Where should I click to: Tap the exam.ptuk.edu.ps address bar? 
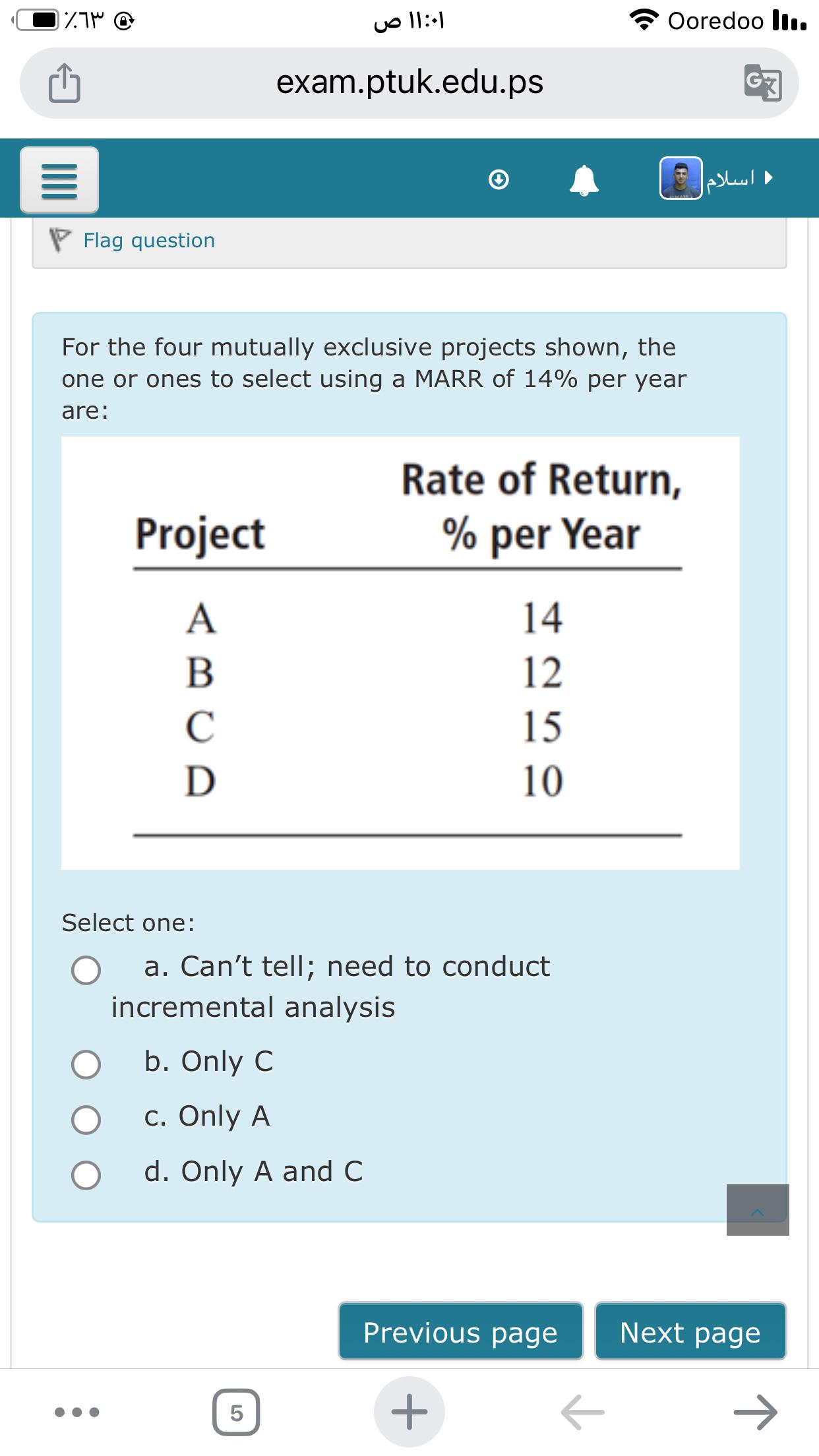(x=409, y=83)
